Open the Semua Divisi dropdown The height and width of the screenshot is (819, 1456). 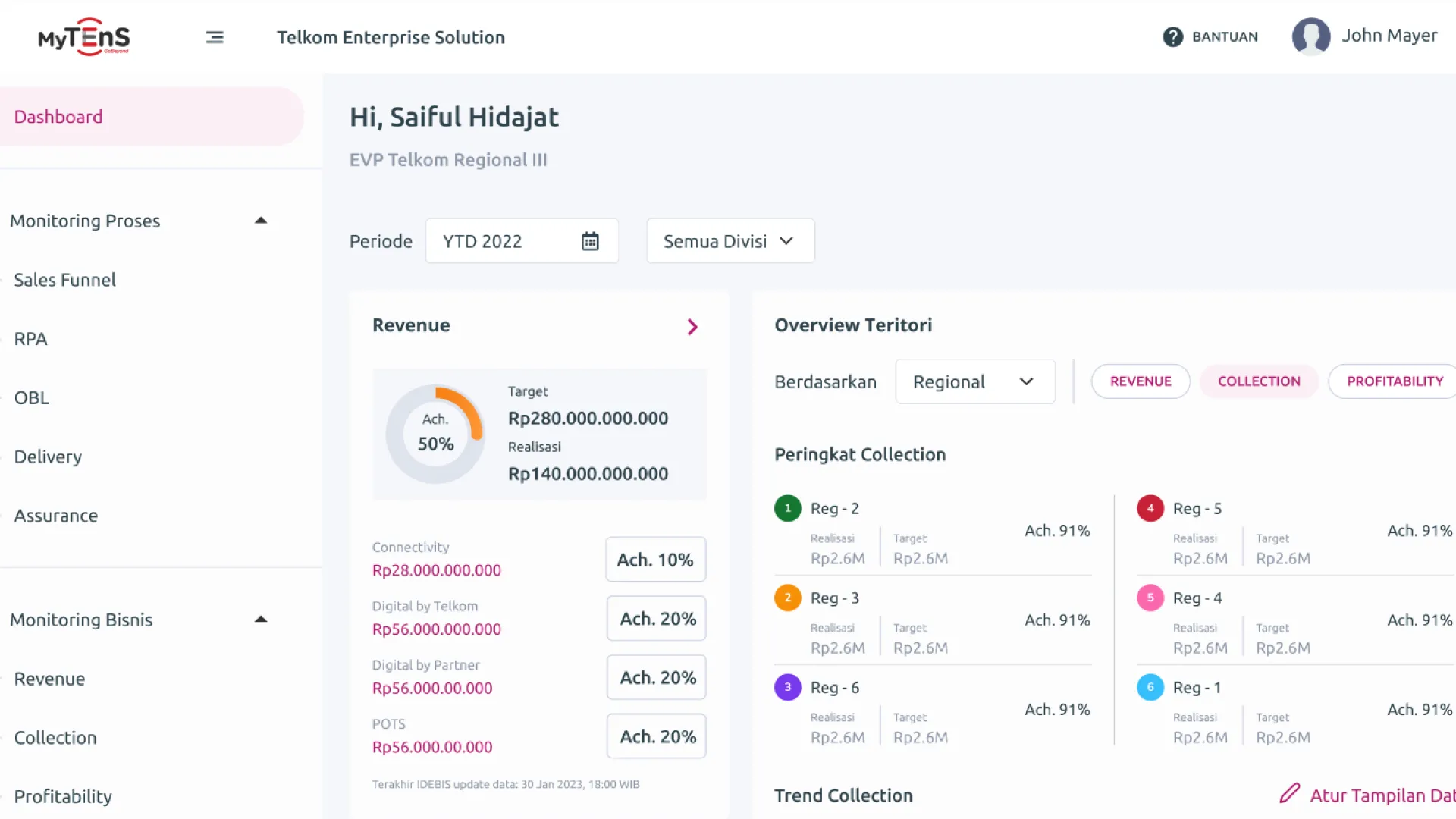(730, 241)
